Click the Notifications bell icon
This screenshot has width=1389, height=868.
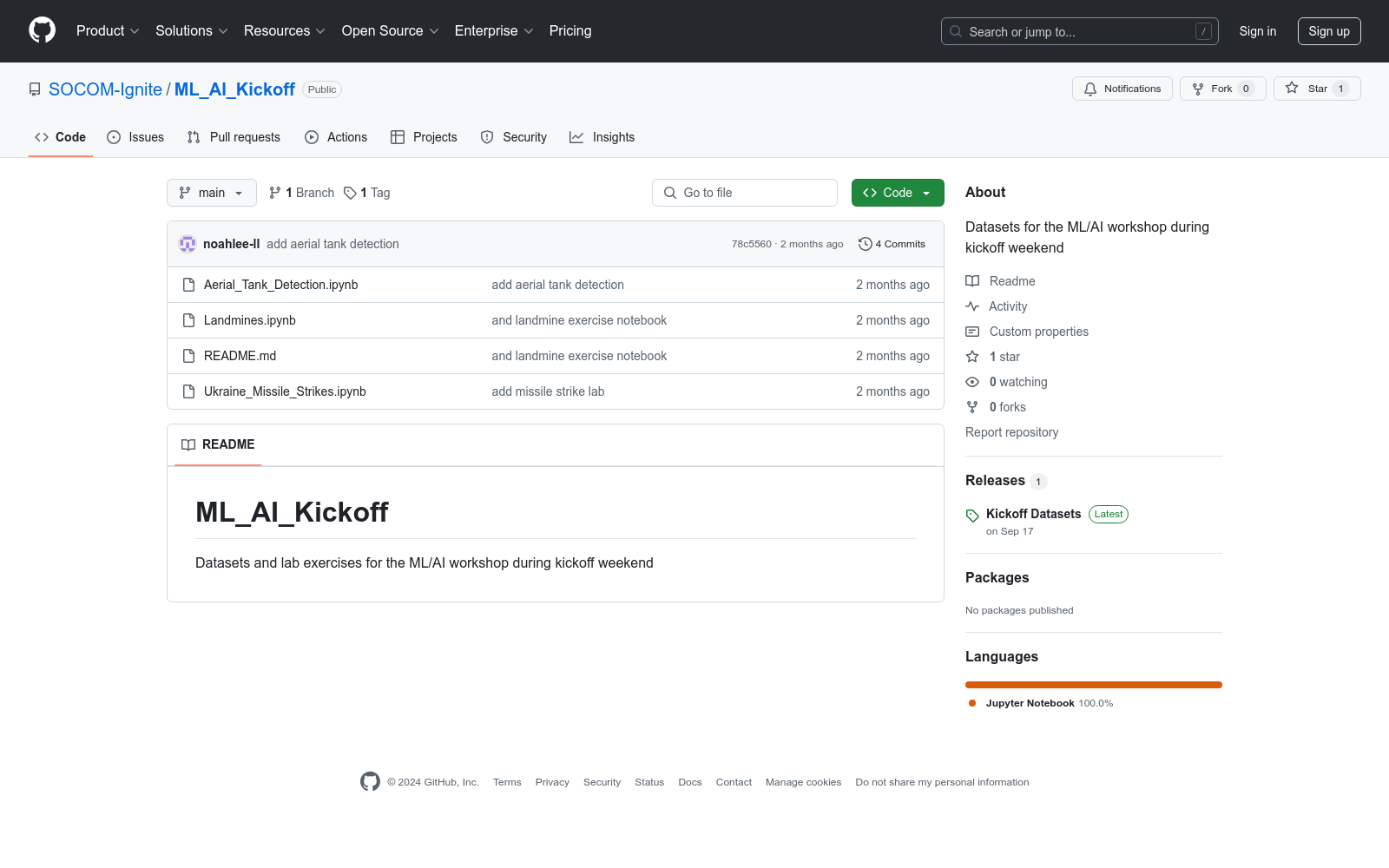(x=1090, y=89)
